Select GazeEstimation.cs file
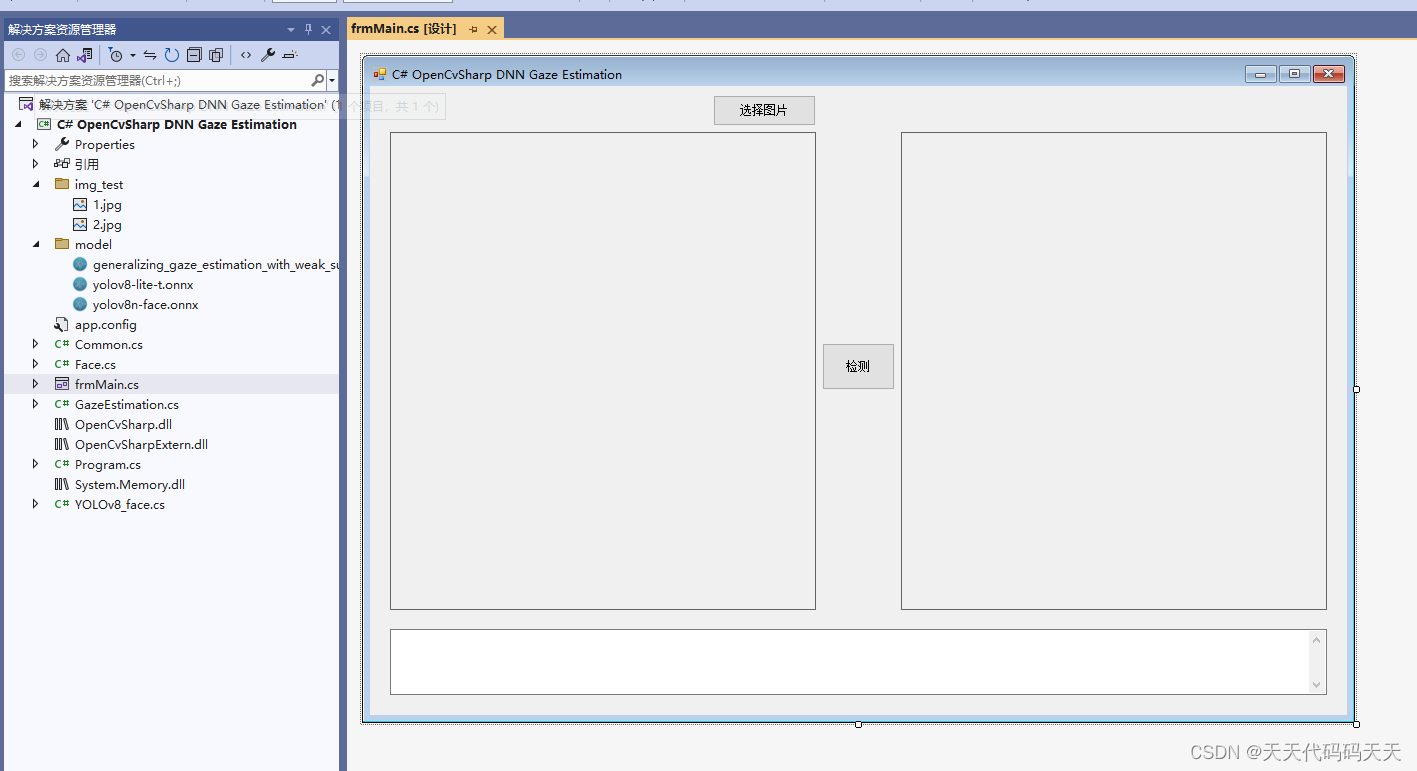The image size is (1417, 771). [x=127, y=404]
